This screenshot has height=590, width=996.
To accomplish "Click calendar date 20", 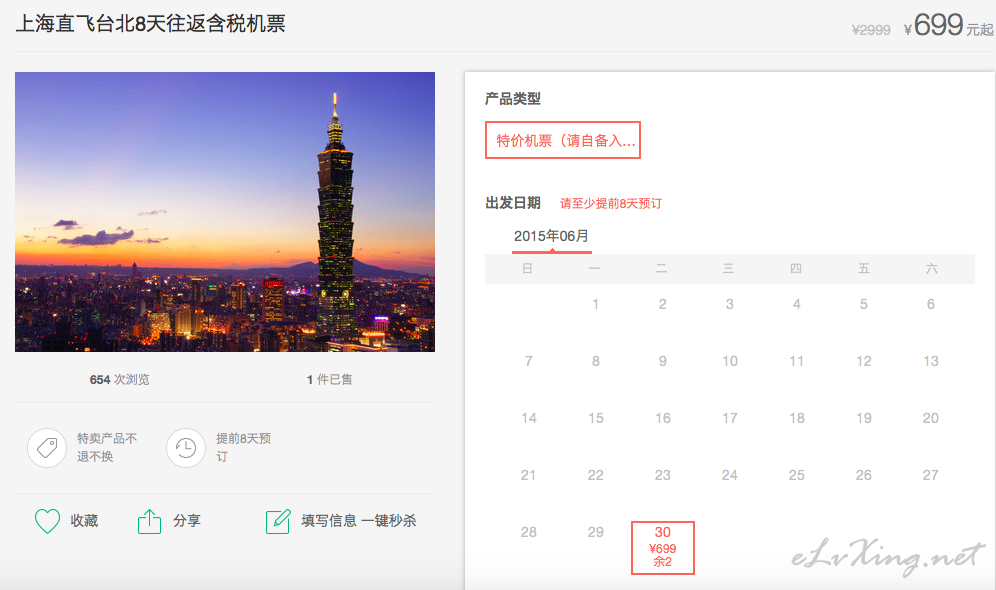I will pyautogui.click(x=931, y=419).
